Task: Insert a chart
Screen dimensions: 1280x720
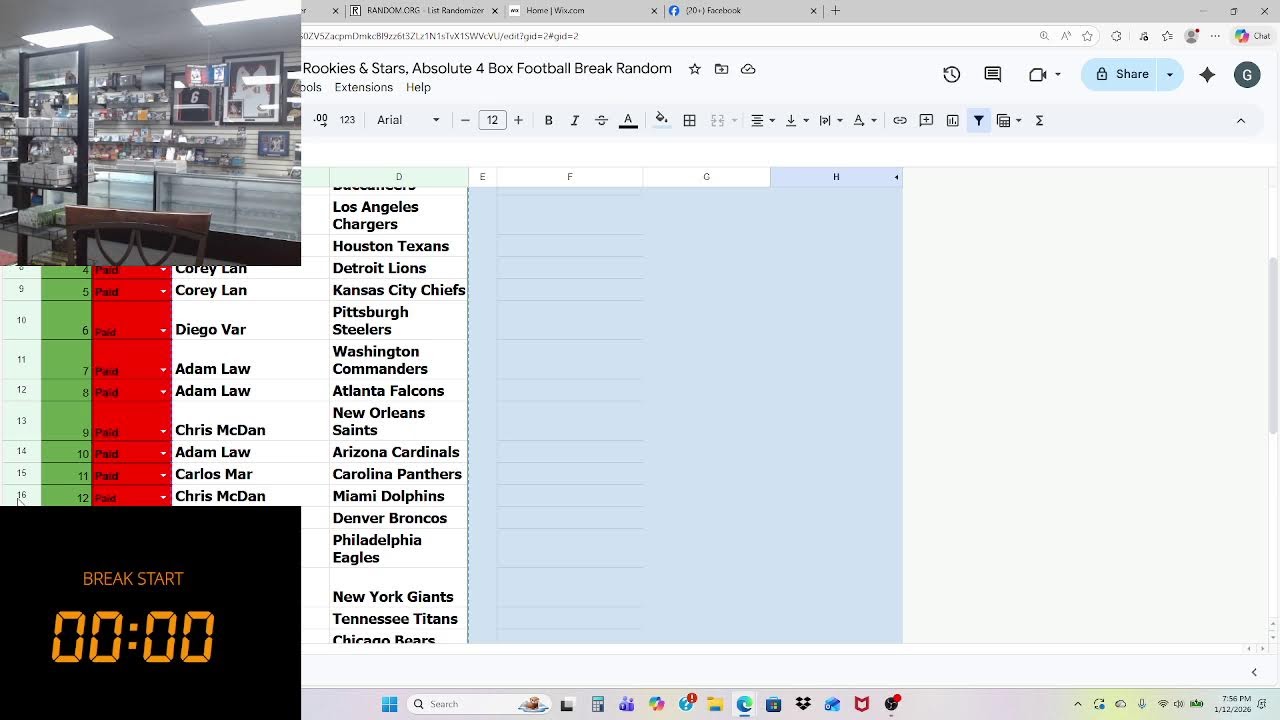Action: pos(953,120)
